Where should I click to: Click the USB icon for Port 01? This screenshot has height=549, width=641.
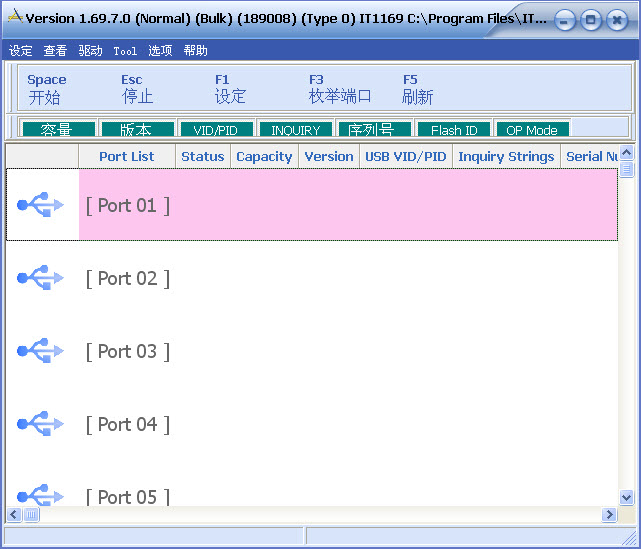41,205
